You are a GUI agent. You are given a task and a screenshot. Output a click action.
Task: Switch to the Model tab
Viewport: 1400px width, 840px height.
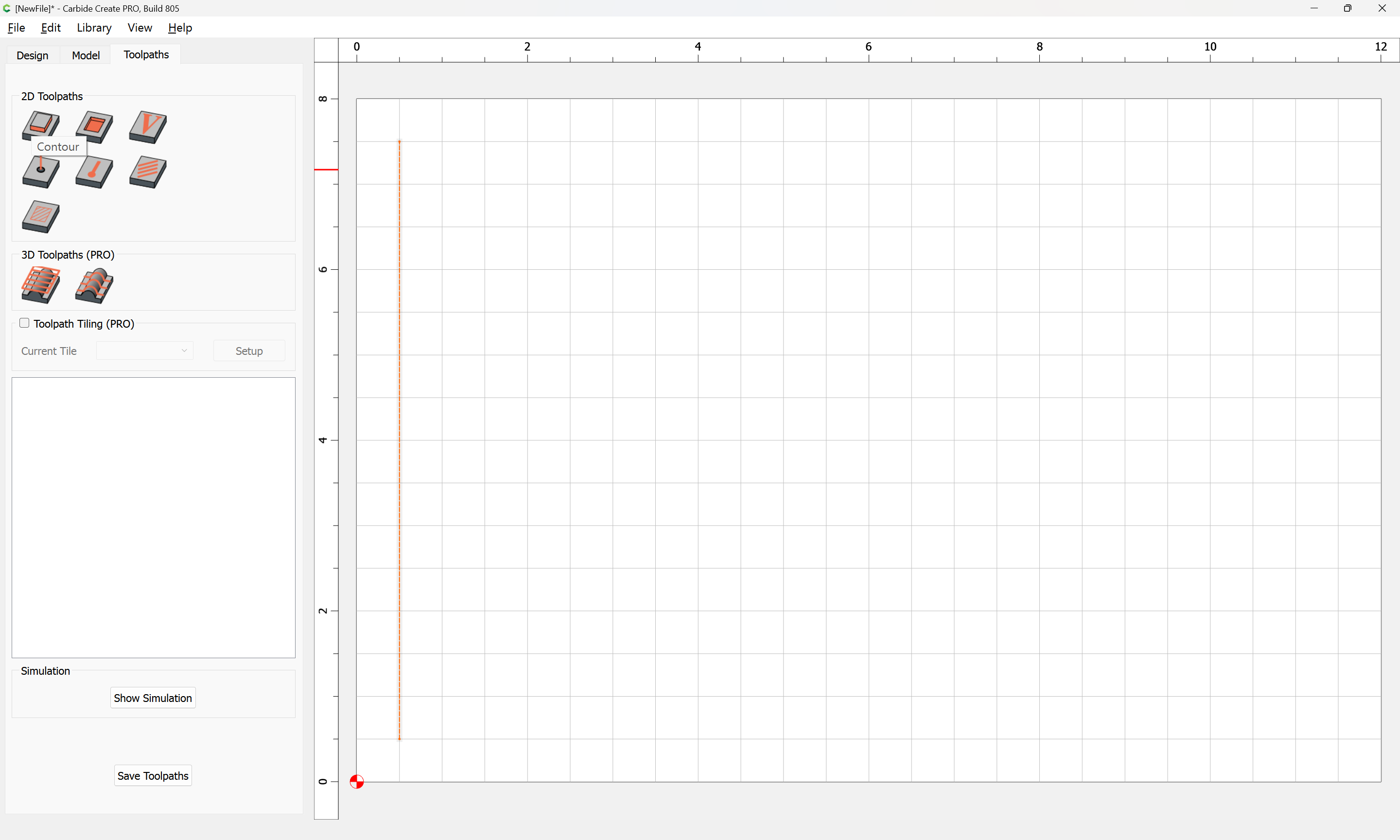pyautogui.click(x=86, y=55)
